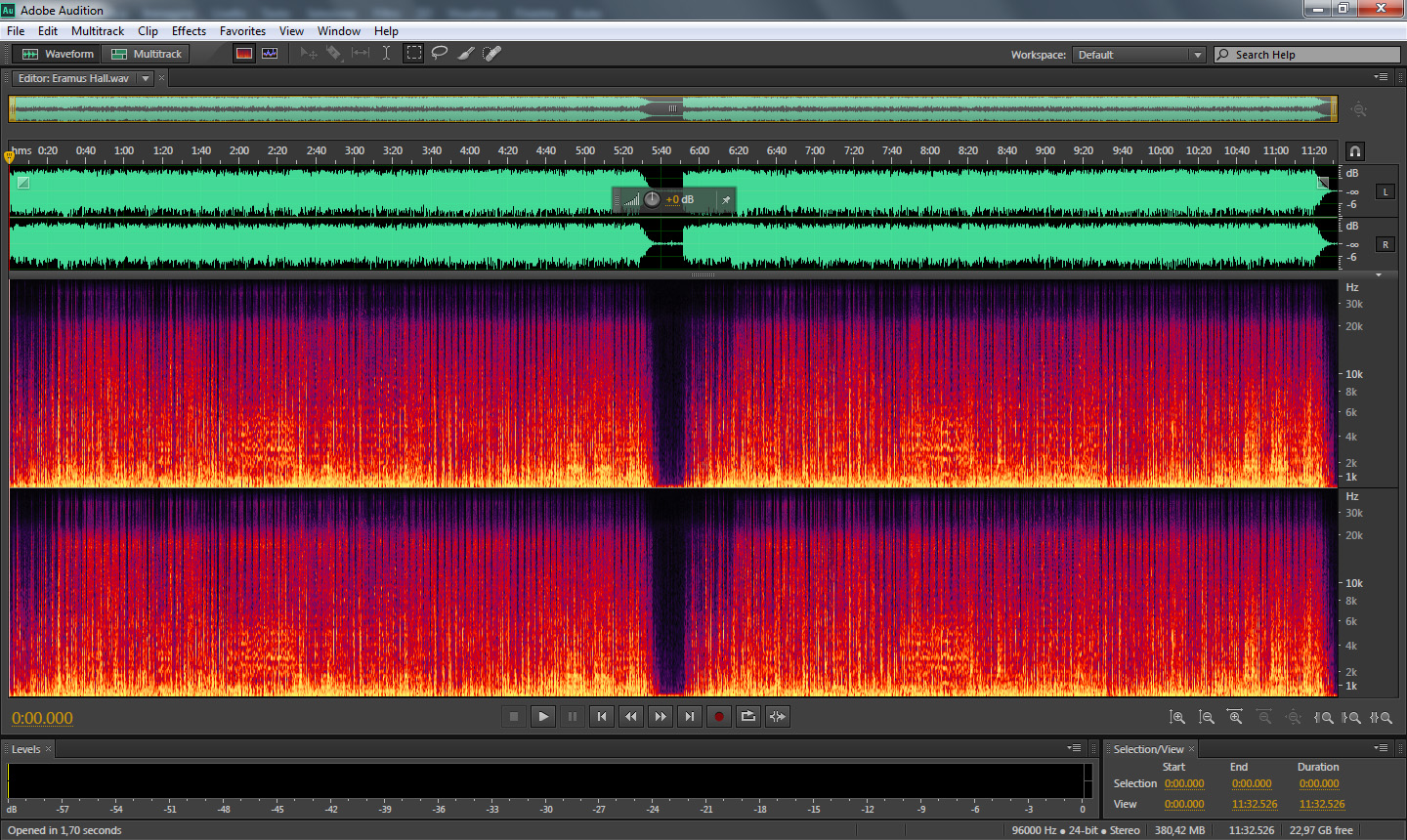Open the Workspace dropdown showing Default
The image size is (1407, 840).
[x=1139, y=55]
